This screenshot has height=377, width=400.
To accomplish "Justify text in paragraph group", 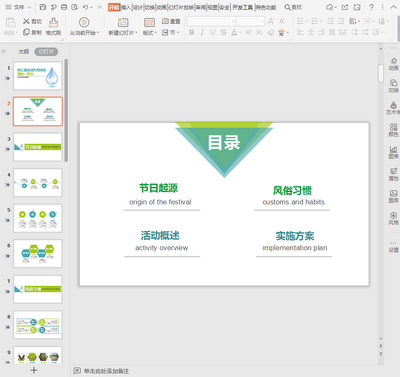I will click(332, 32).
